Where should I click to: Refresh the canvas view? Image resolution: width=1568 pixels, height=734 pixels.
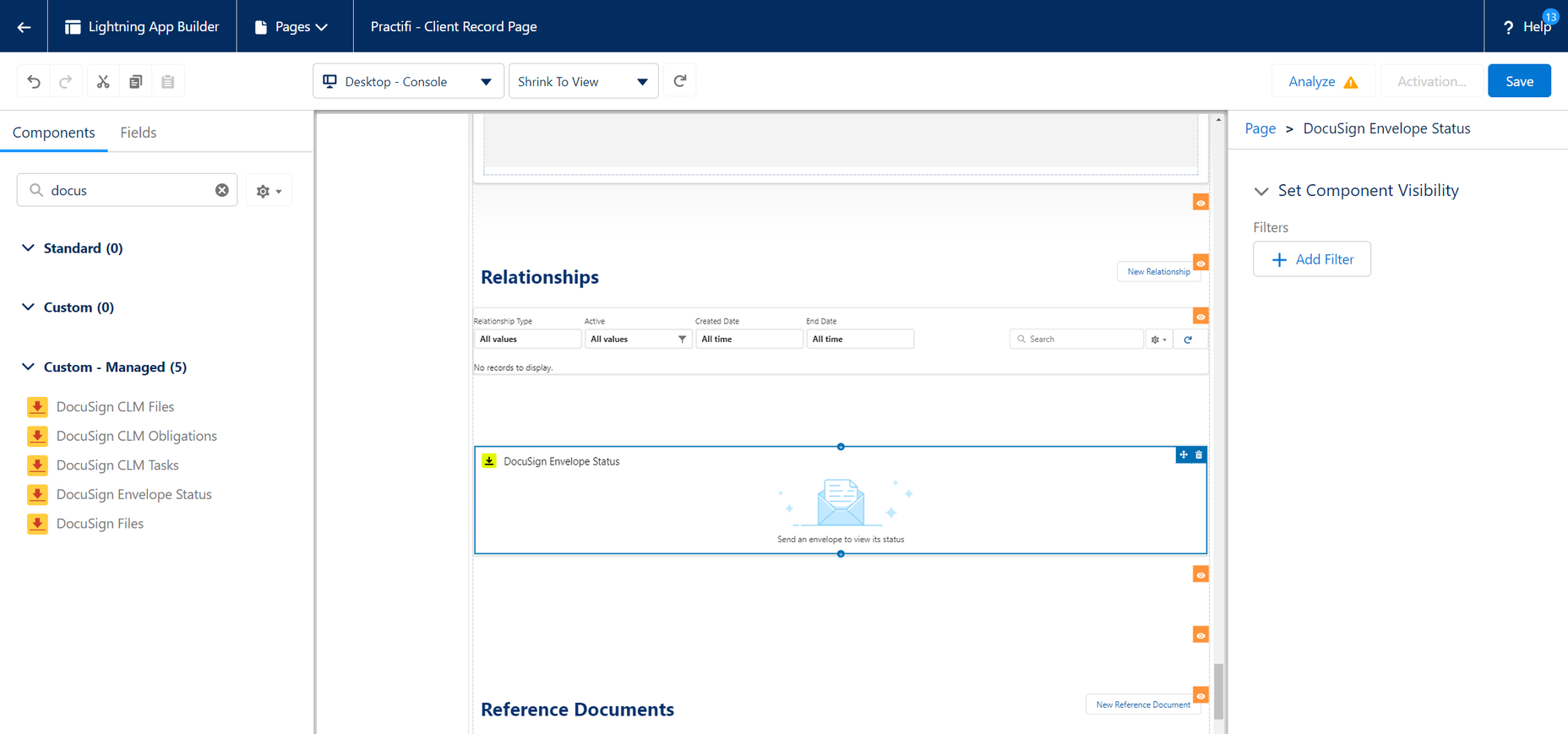(680, 81)
